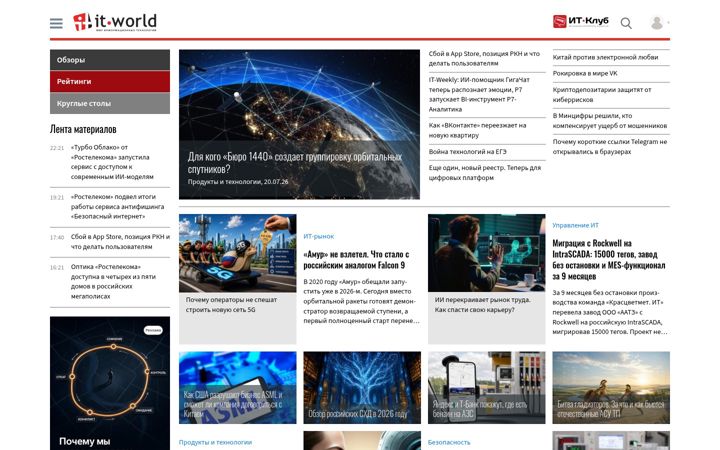Image resolution: width=720 pixels, height=450 pixels.
Task: Open Криптодепозитарии защитят от киберрисков link
Action: point(602,95)
